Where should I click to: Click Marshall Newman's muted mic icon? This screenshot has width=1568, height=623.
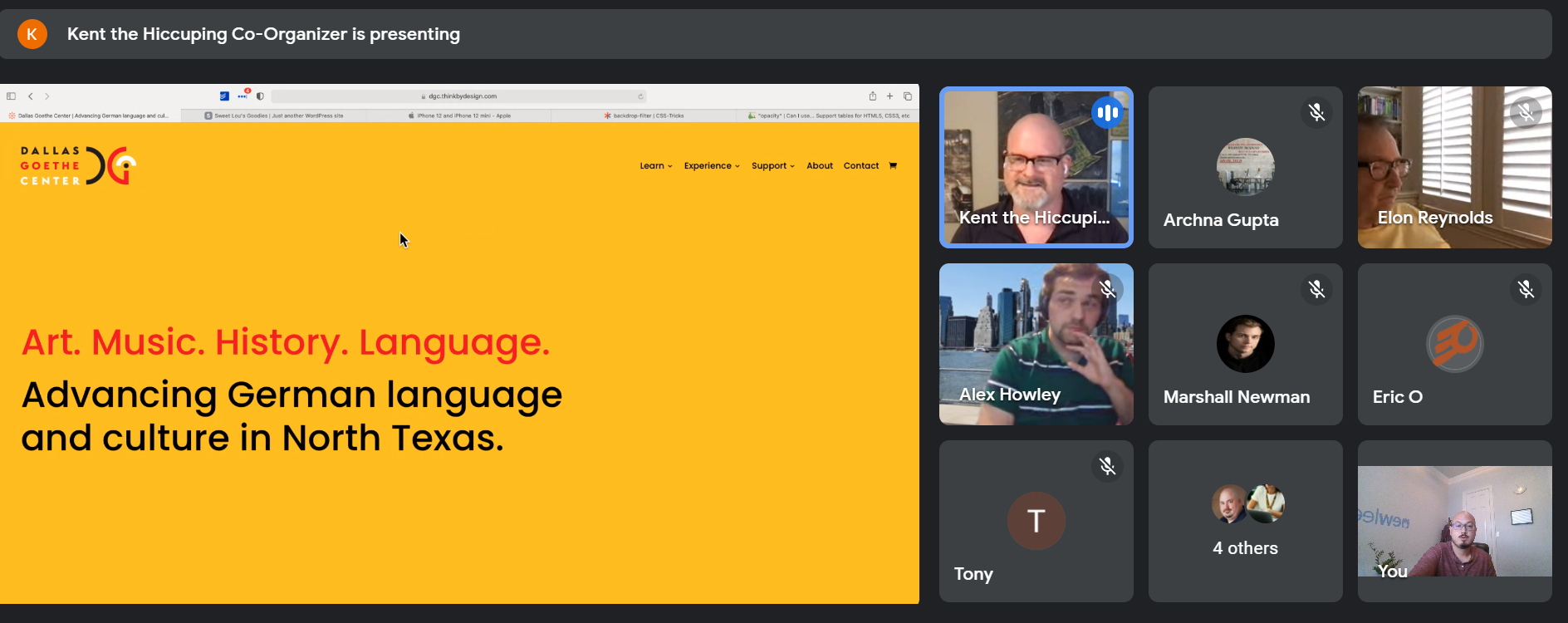point(1317,289)
